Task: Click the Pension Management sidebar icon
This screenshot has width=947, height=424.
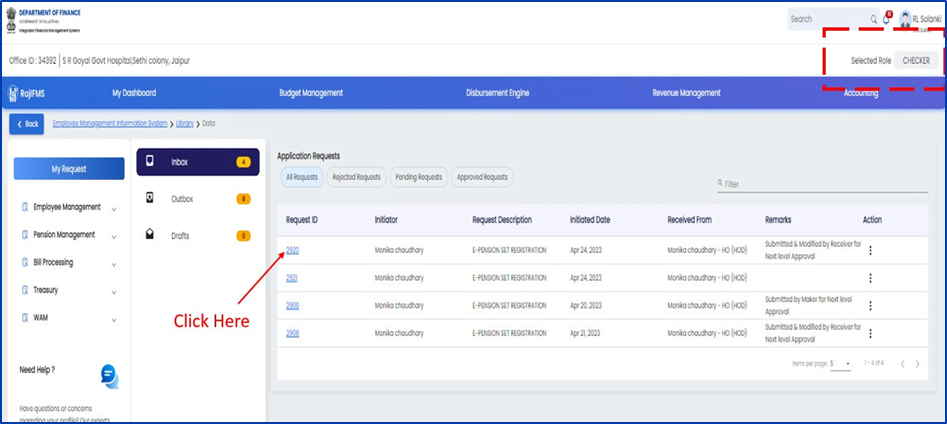Action: tap(25, 235)
